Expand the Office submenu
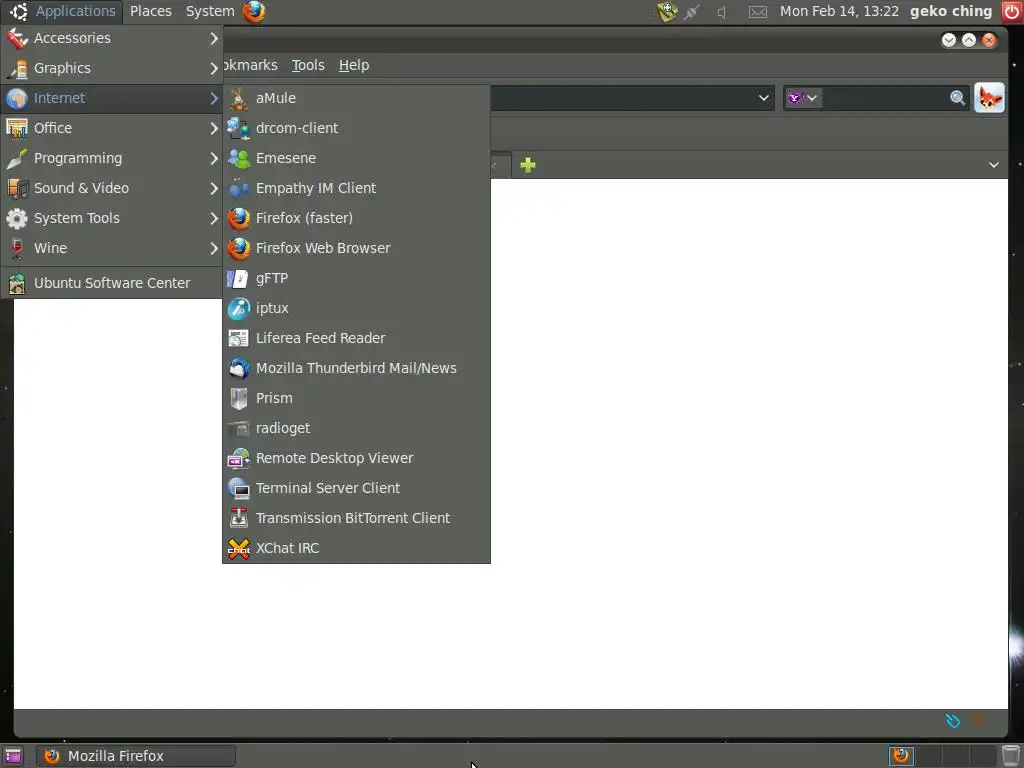The image size is (1024, 768). [x=112, y=129]
